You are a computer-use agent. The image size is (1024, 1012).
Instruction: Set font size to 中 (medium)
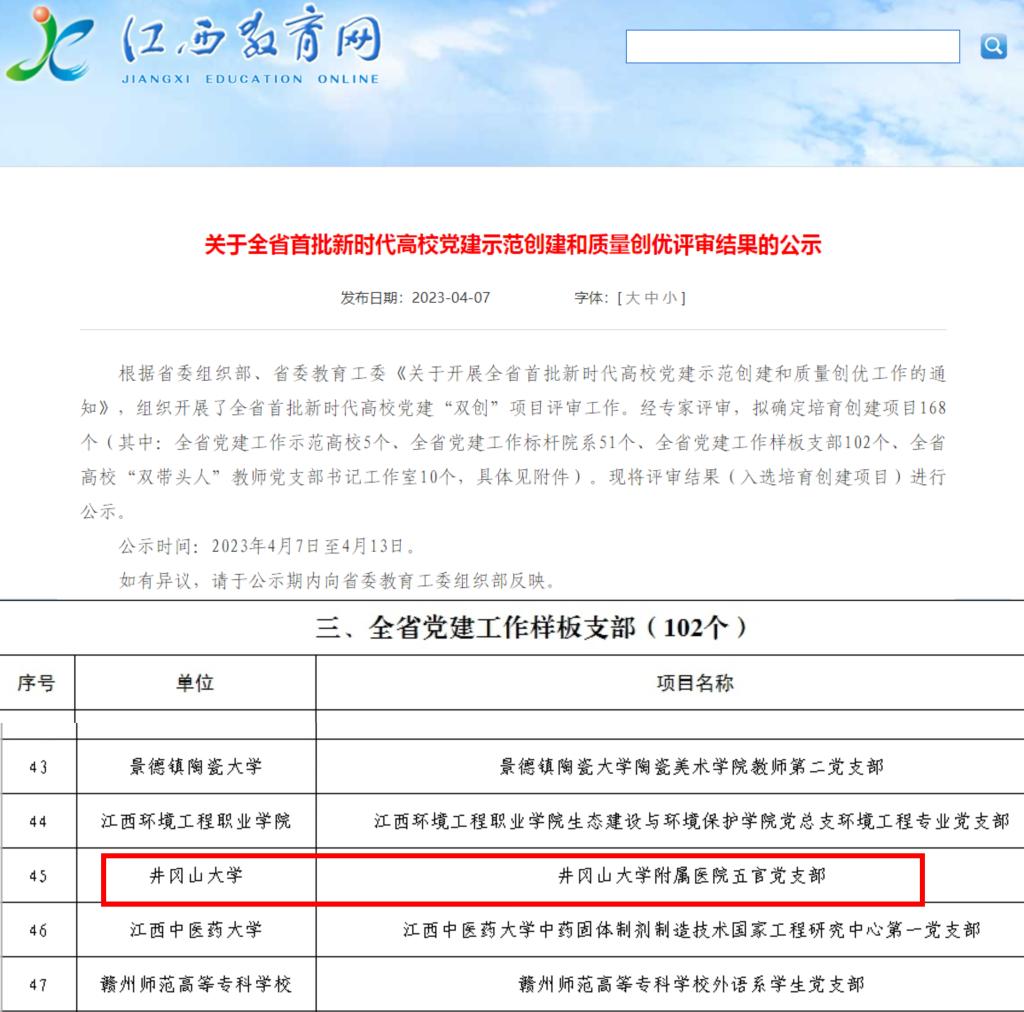click(x=651, y=298)
